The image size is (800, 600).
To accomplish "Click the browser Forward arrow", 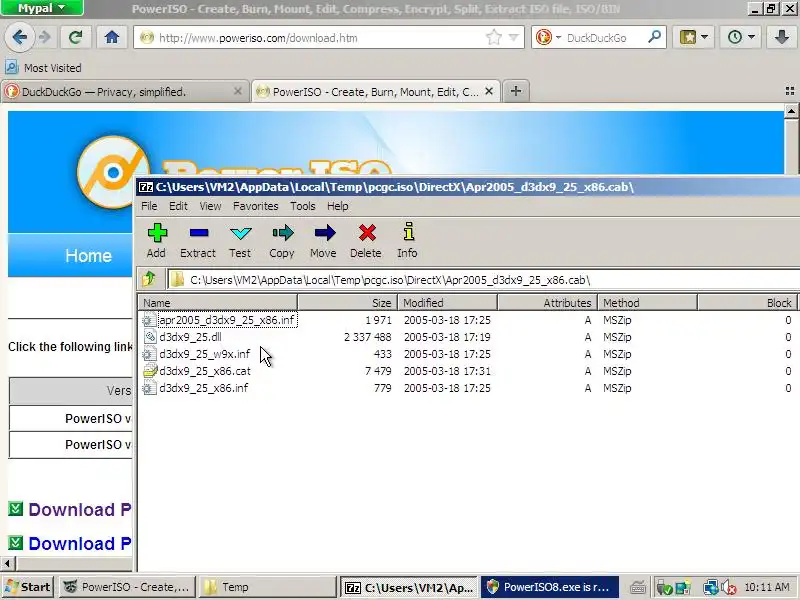I will click(45, 37).
